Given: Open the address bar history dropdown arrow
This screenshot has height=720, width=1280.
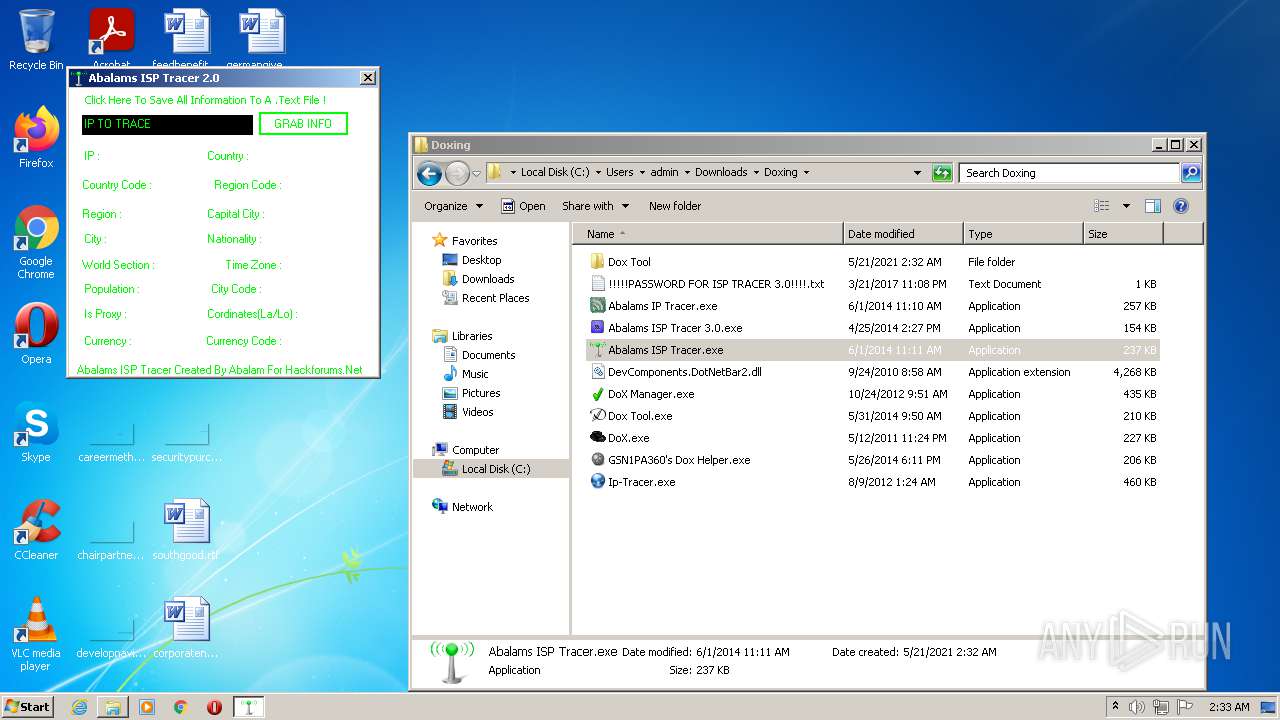Looking at the screenshot, I should 917,173.
